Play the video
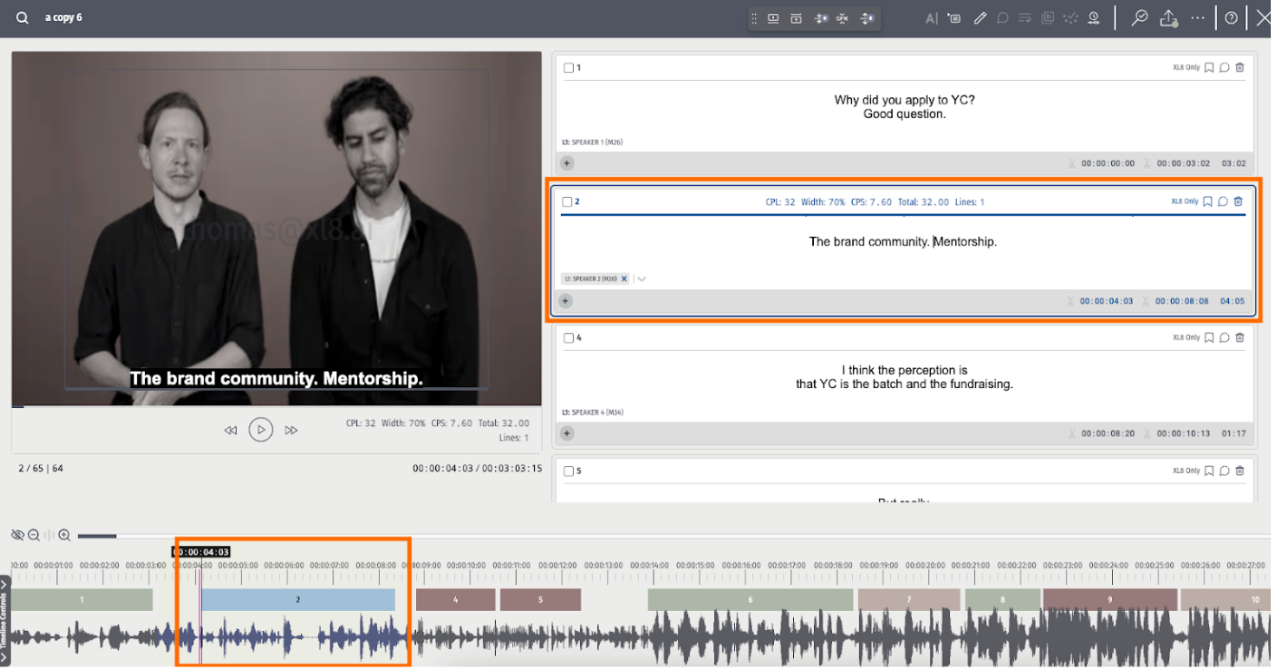 261,430
